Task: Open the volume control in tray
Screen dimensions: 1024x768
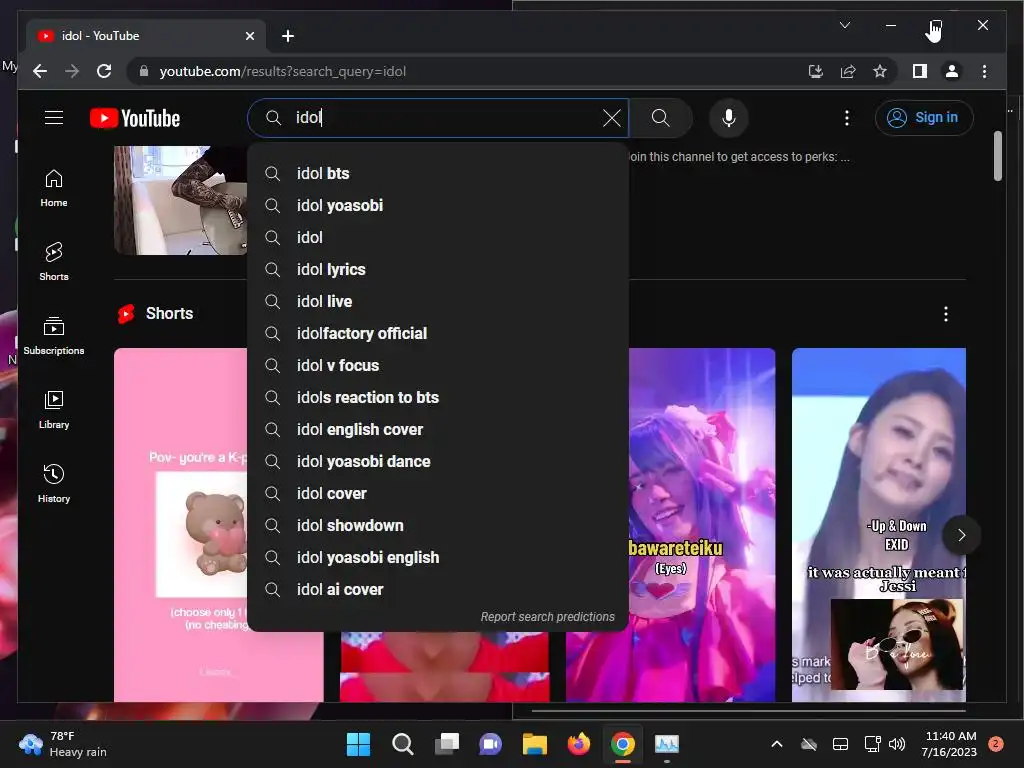Action: point(897,744)
